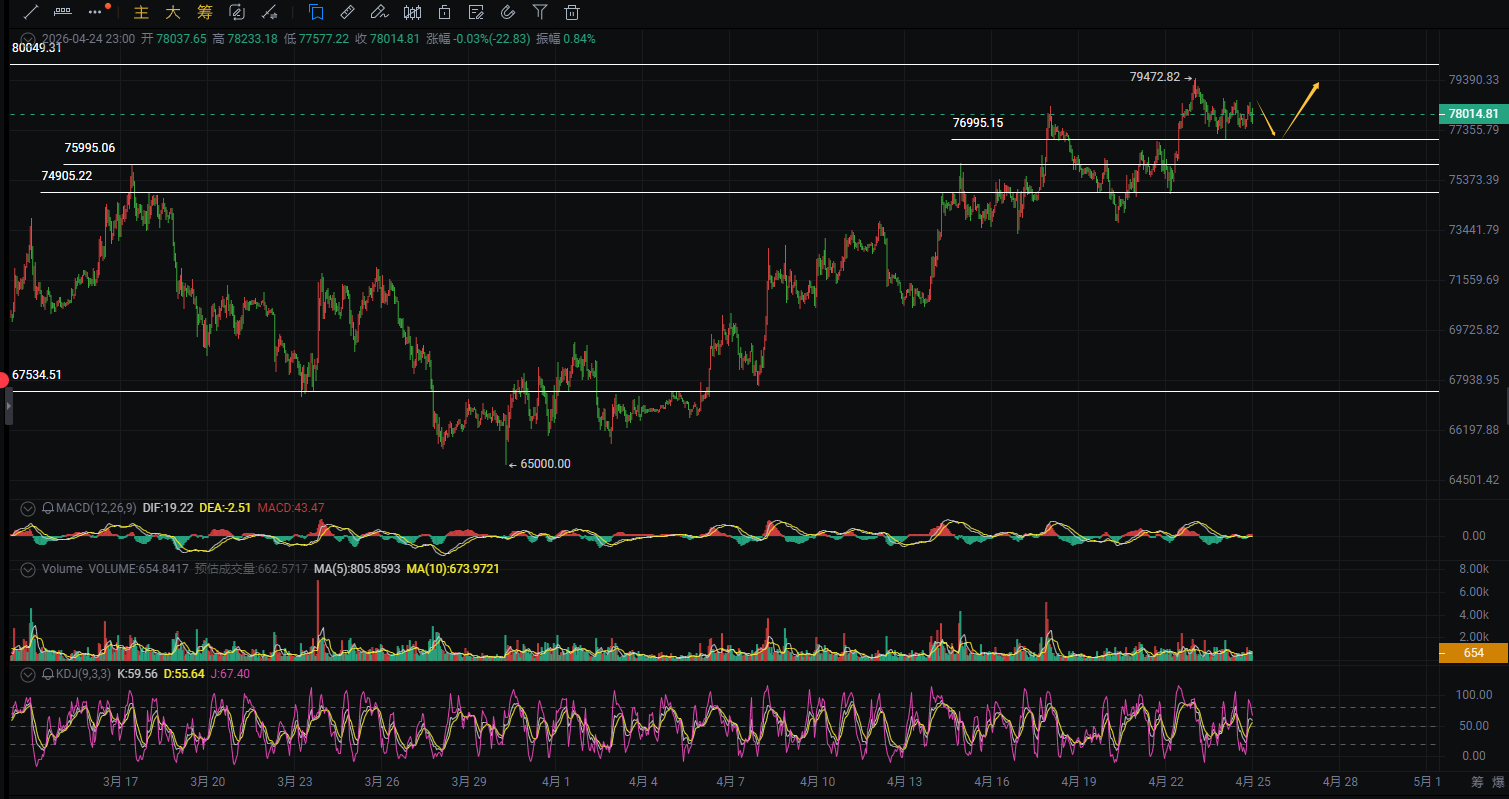This screenshot has width=1509, height=799.
Task: Click the 爆 button at bottom right
Action: 1498,781
